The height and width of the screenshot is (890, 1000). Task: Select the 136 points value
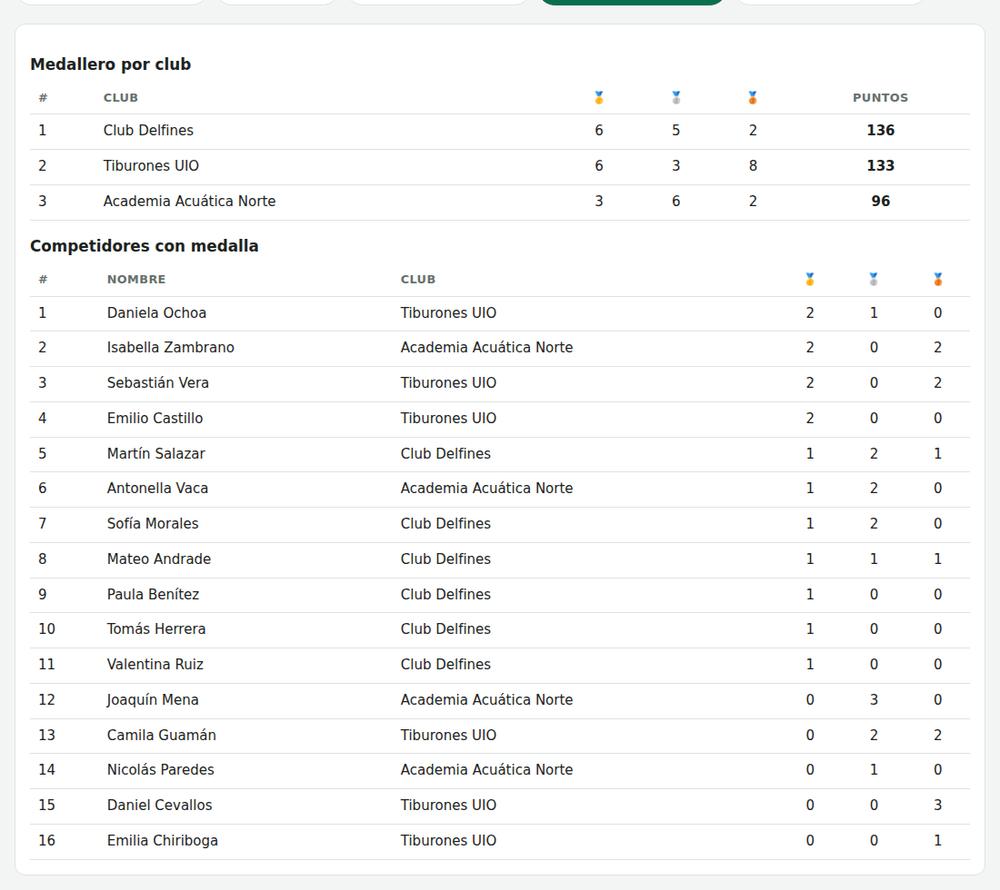[x=880, y=130]
